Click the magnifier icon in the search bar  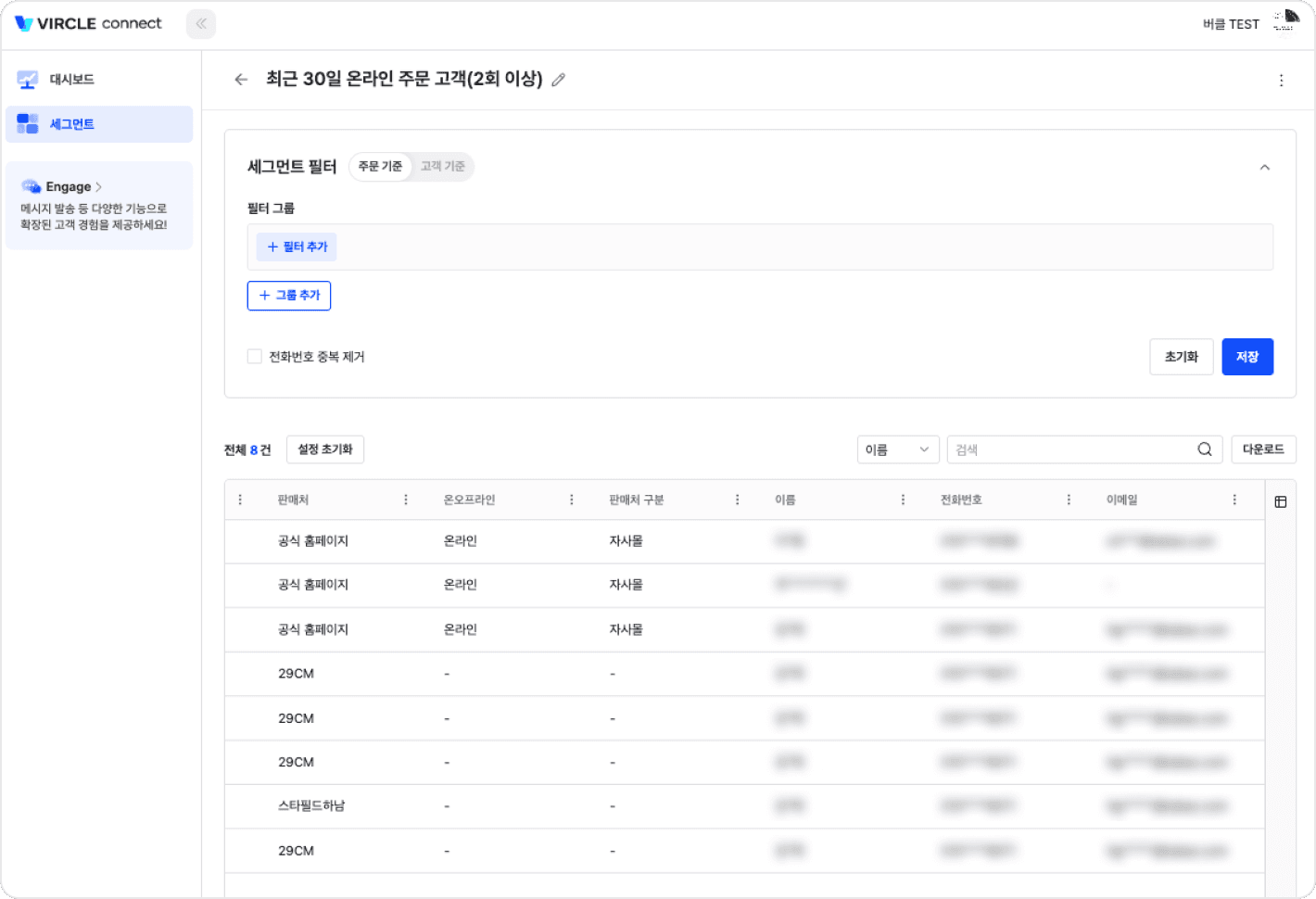click(1204, 449)
